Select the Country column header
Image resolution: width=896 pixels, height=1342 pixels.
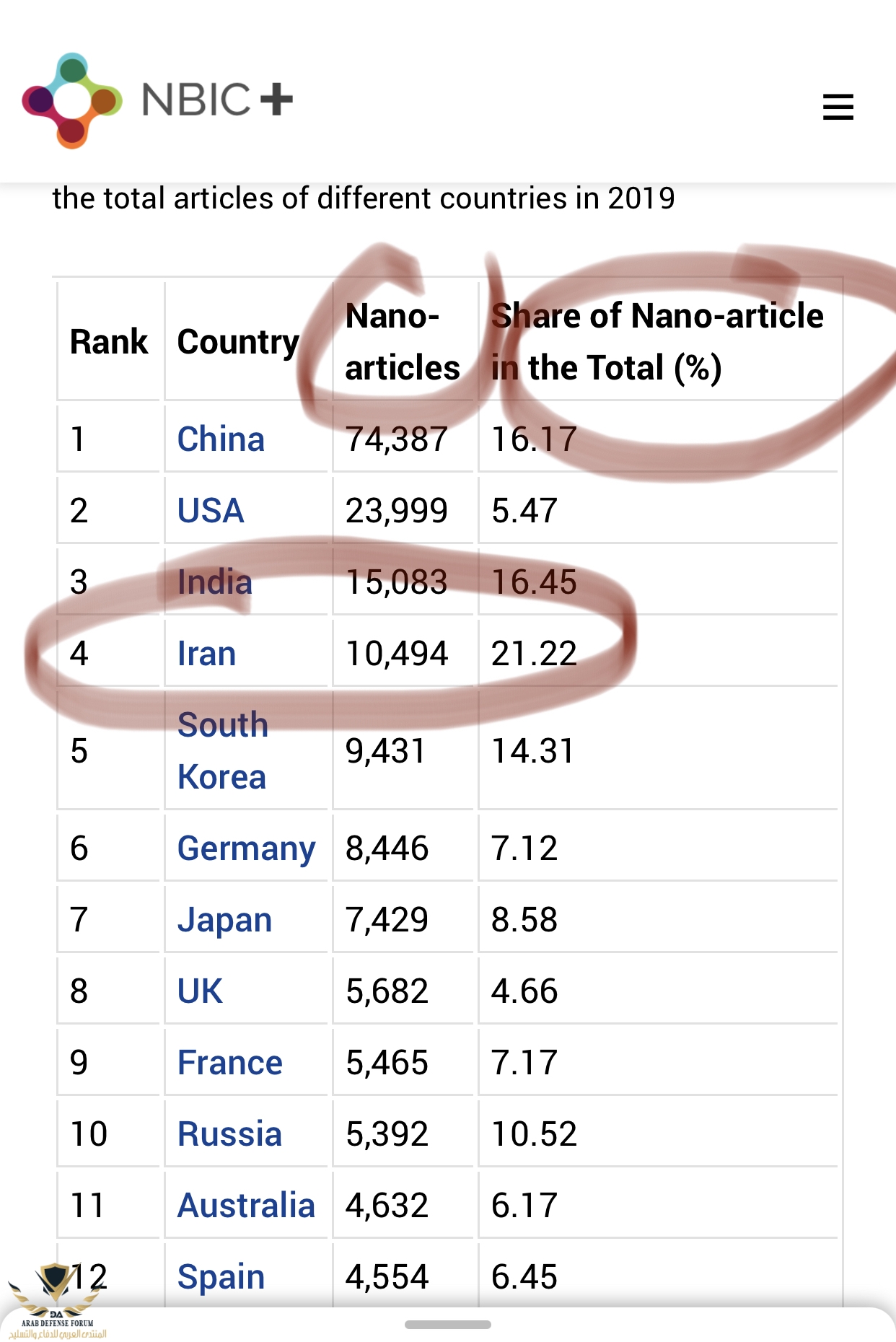pos(238,341)
